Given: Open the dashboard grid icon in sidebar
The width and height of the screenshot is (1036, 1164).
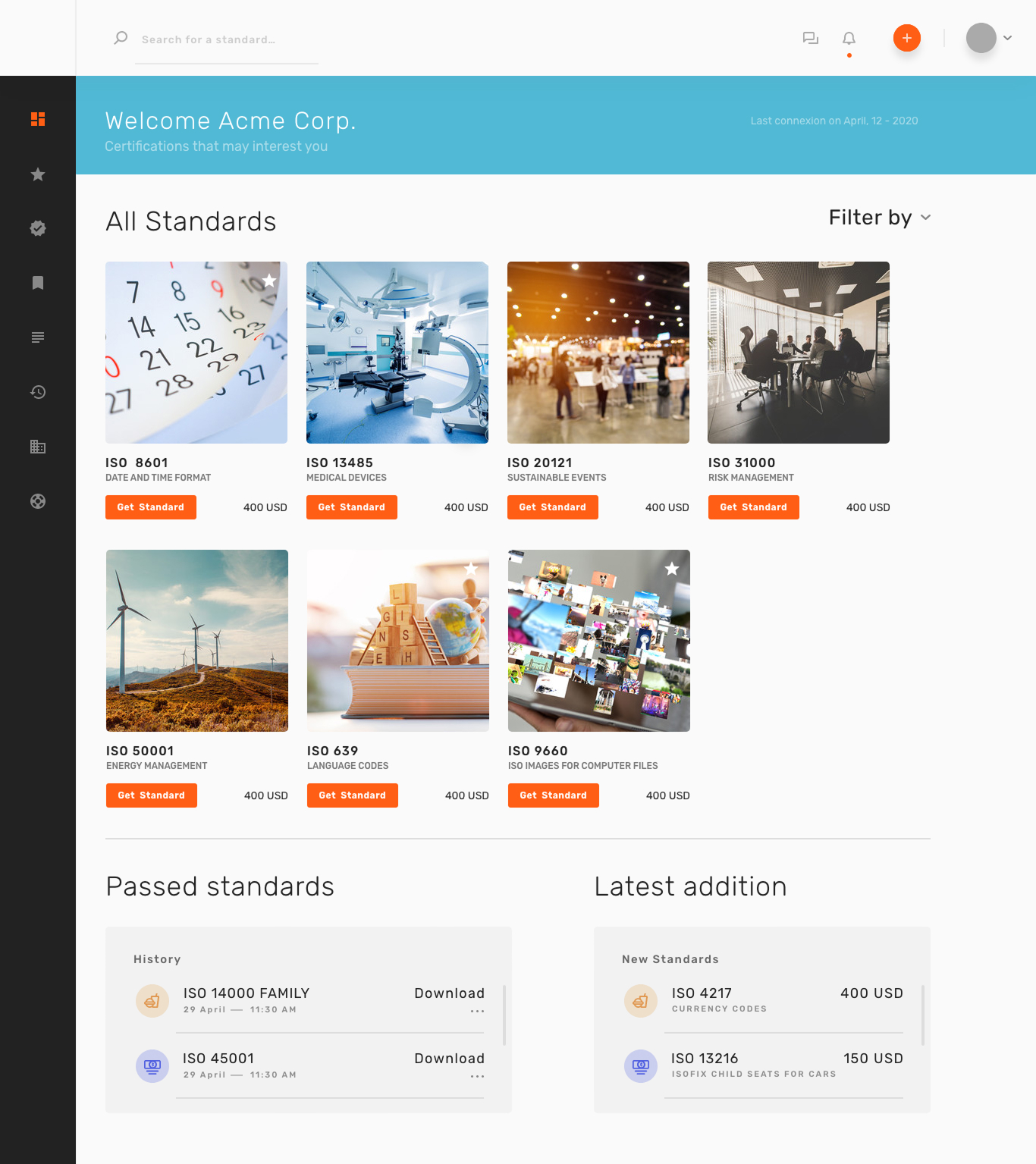Looking at the screenshot, I should [38, 119].
